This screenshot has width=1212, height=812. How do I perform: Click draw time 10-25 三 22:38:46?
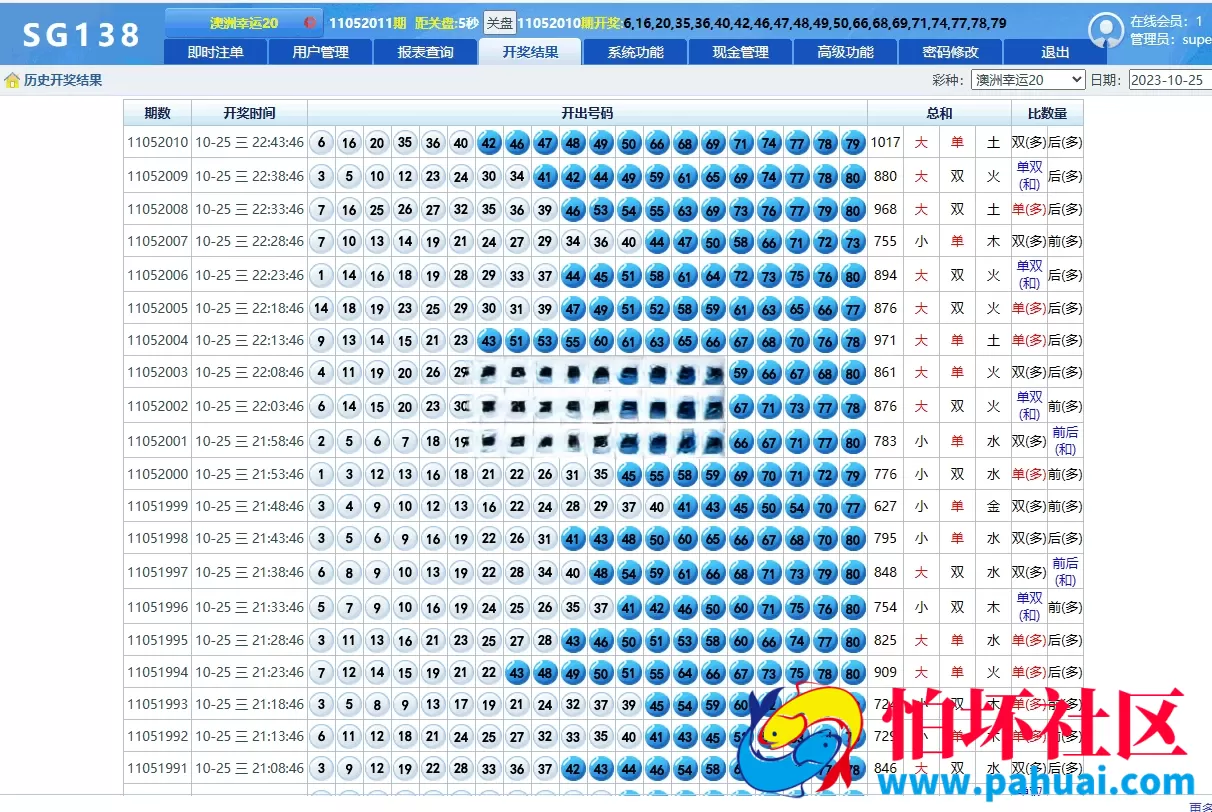pos(249,176)
